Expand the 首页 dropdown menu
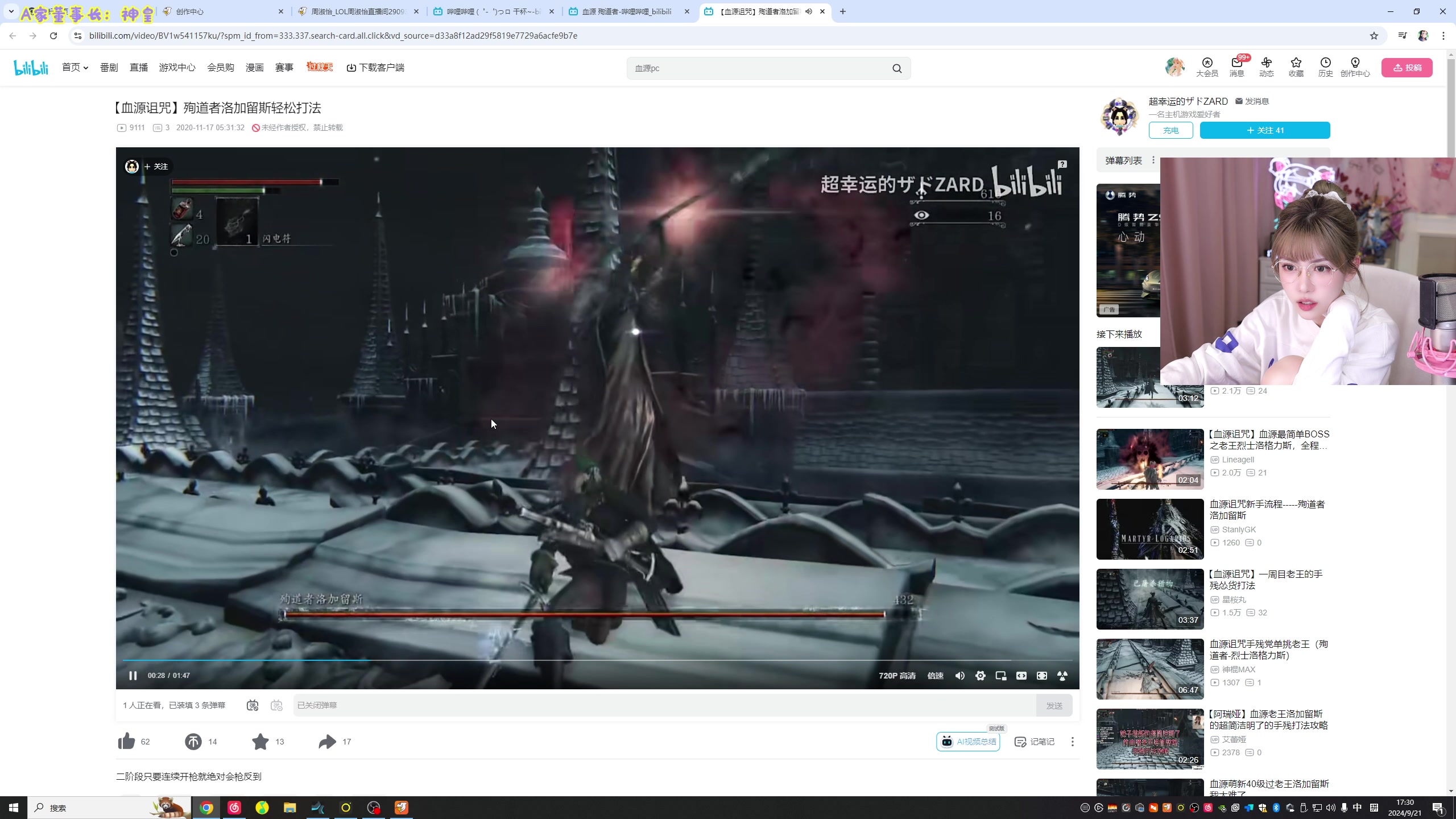This screenshot has width=1456, height=819. 75,67
